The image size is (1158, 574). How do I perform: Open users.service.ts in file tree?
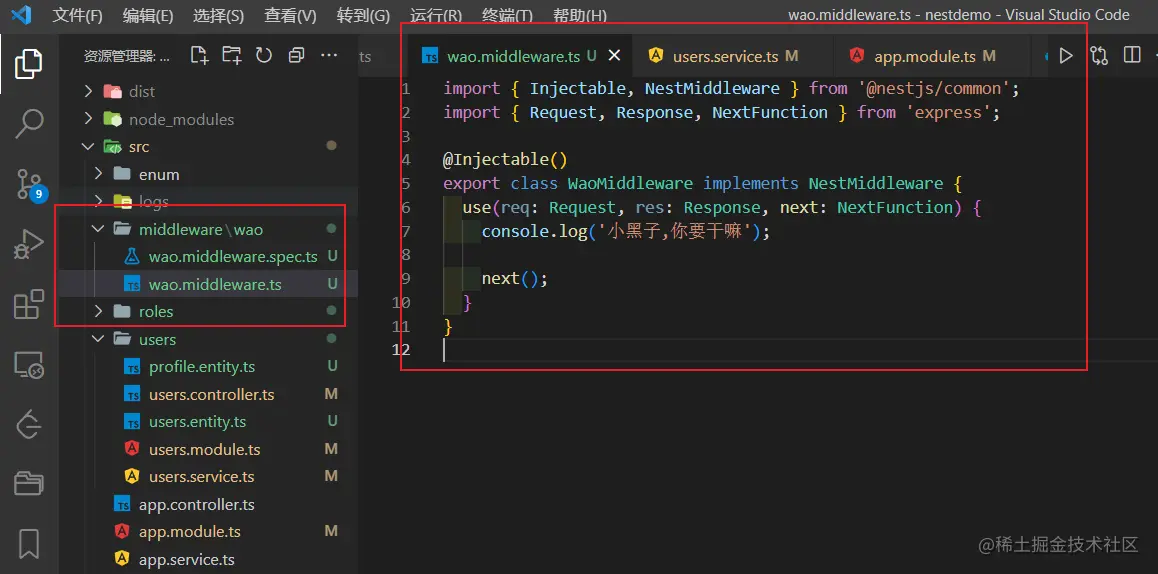(202, 477)
